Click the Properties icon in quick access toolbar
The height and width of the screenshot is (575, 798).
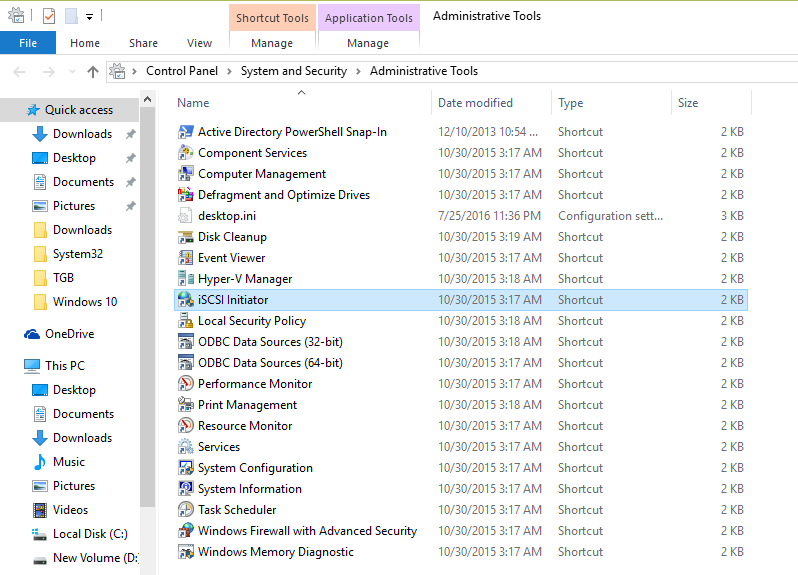(x=49, y=16)
